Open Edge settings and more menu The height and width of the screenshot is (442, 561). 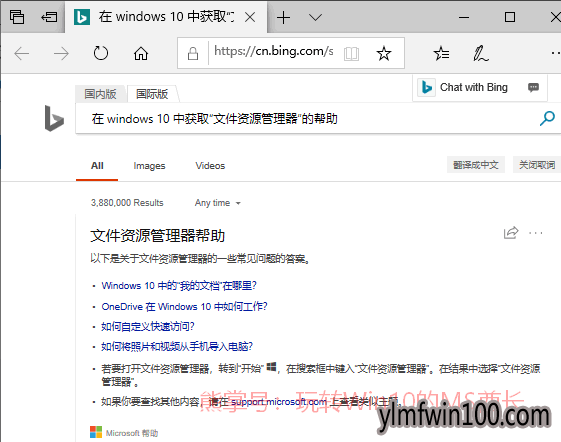(556, 53)
